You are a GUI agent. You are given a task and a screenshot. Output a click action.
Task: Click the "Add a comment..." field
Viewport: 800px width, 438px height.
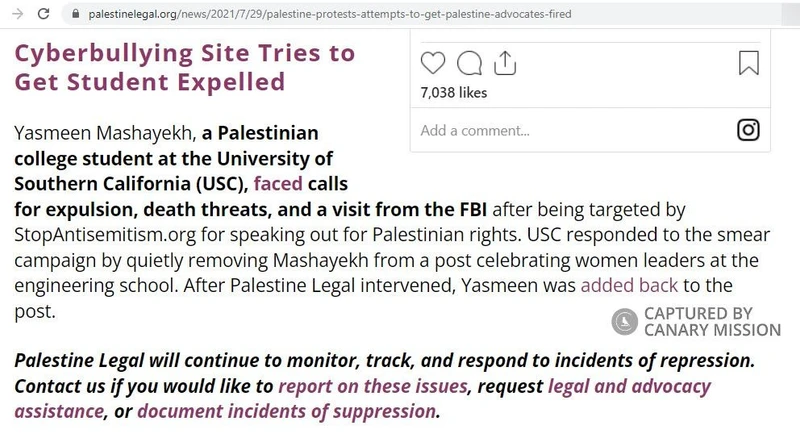[x=475, y=130]
